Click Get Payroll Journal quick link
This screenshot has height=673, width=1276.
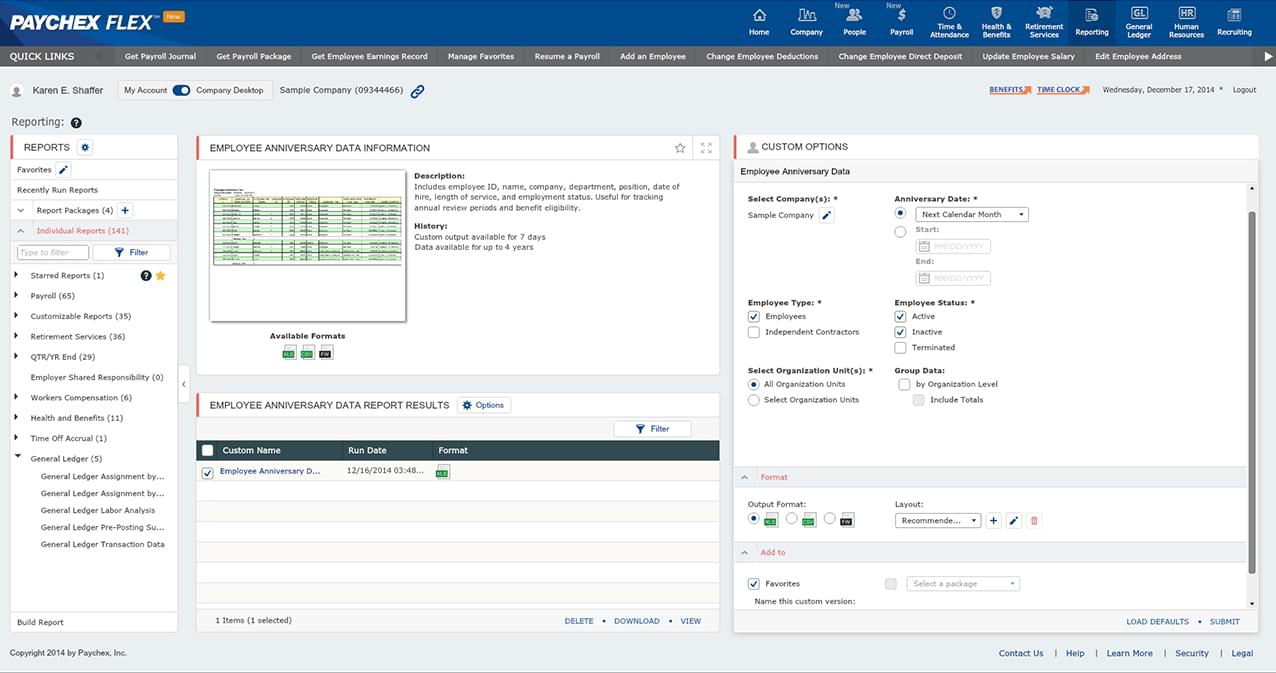point(160,57)
